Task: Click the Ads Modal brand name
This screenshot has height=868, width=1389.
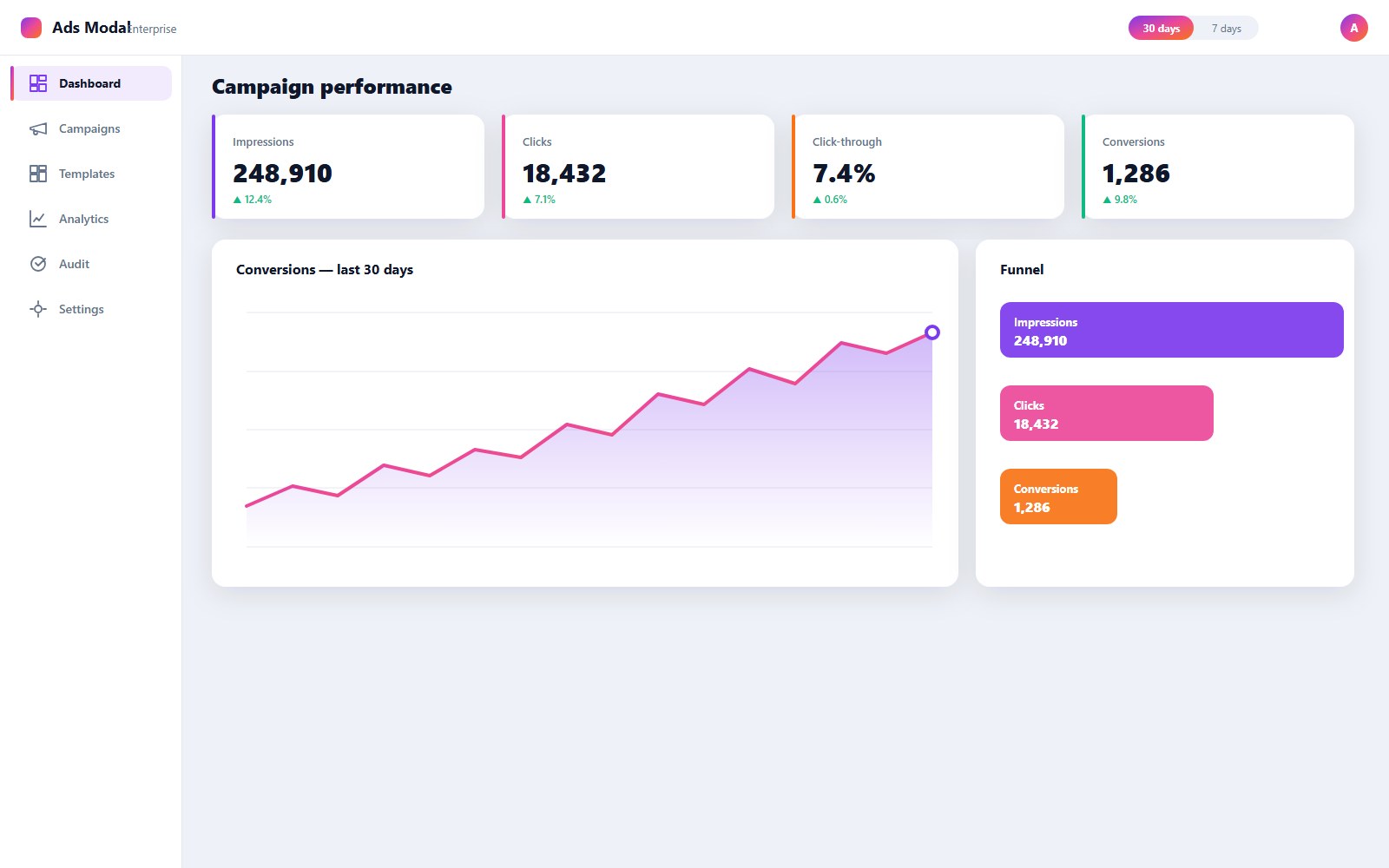Action: tap(90, 28)
